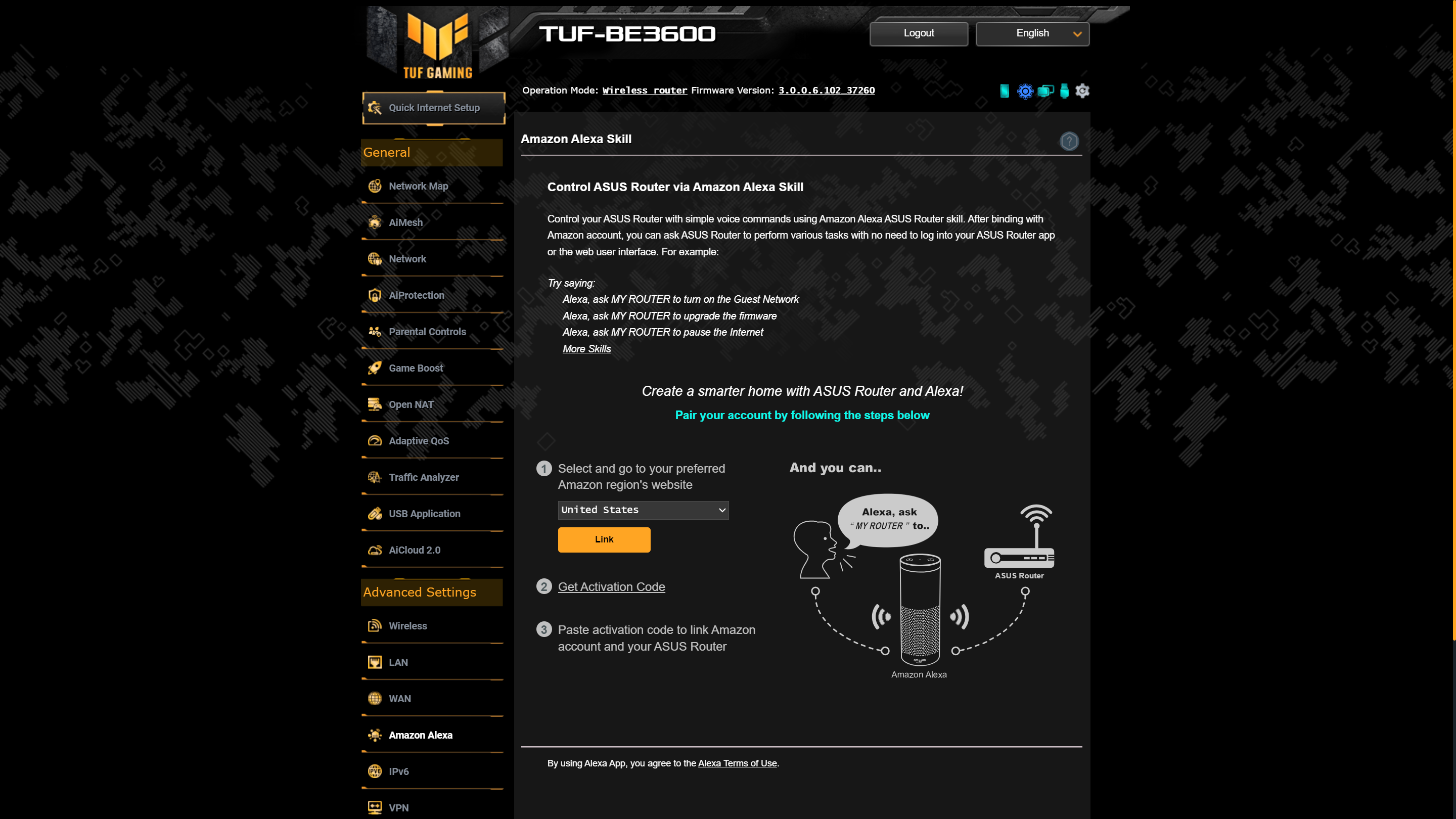1456x819 pixels.
Task: Click the Amazon Alexa menu item
Action: [x=420, y=735]
